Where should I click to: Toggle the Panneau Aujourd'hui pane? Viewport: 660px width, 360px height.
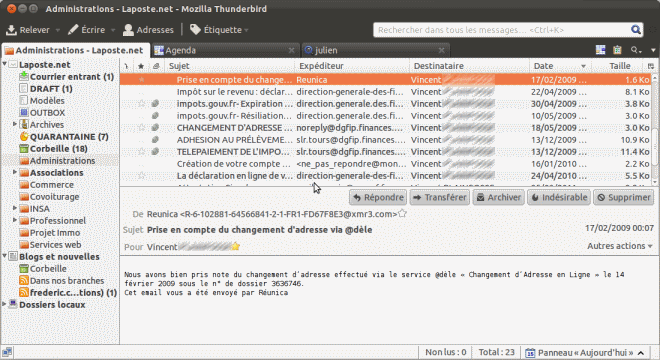pos(585,353)
